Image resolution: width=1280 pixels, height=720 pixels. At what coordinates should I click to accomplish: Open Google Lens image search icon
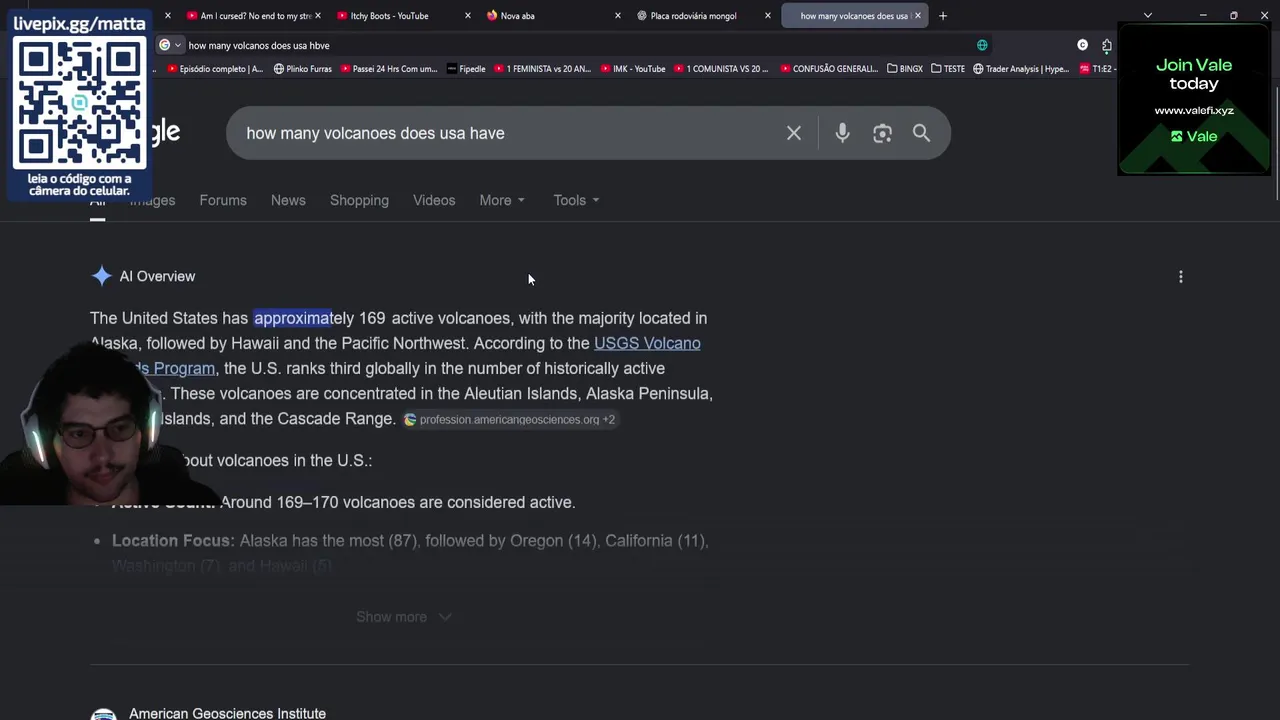click(x=882, y=133)
